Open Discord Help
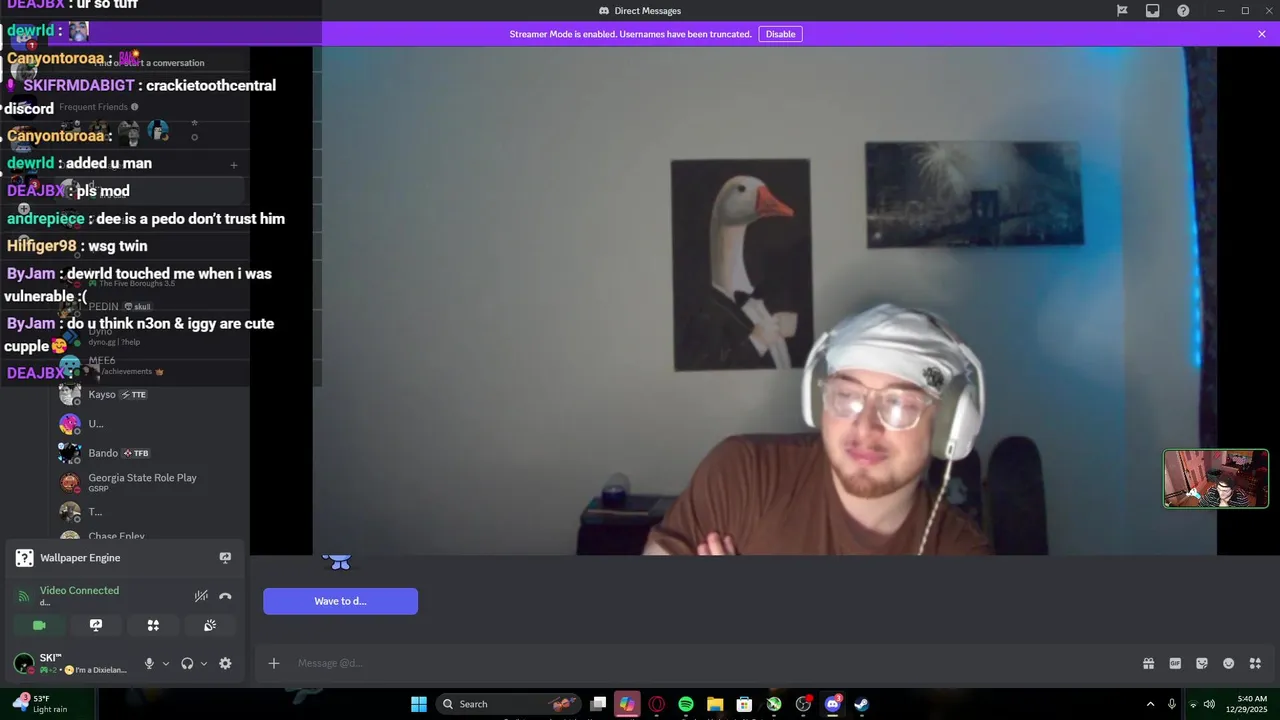This screenshot has width=1280, height=720. pos(1183,11)
